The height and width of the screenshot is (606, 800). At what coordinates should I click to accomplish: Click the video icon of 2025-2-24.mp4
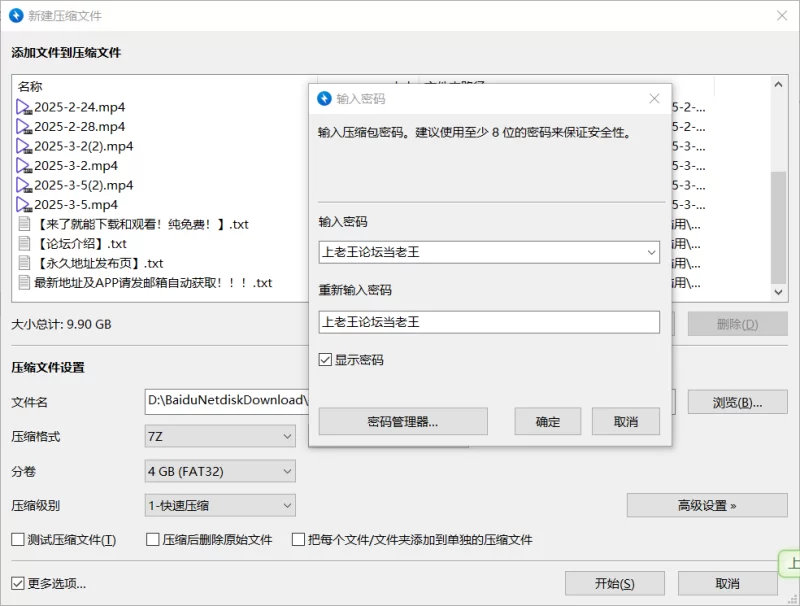click(x=24, y=107)
